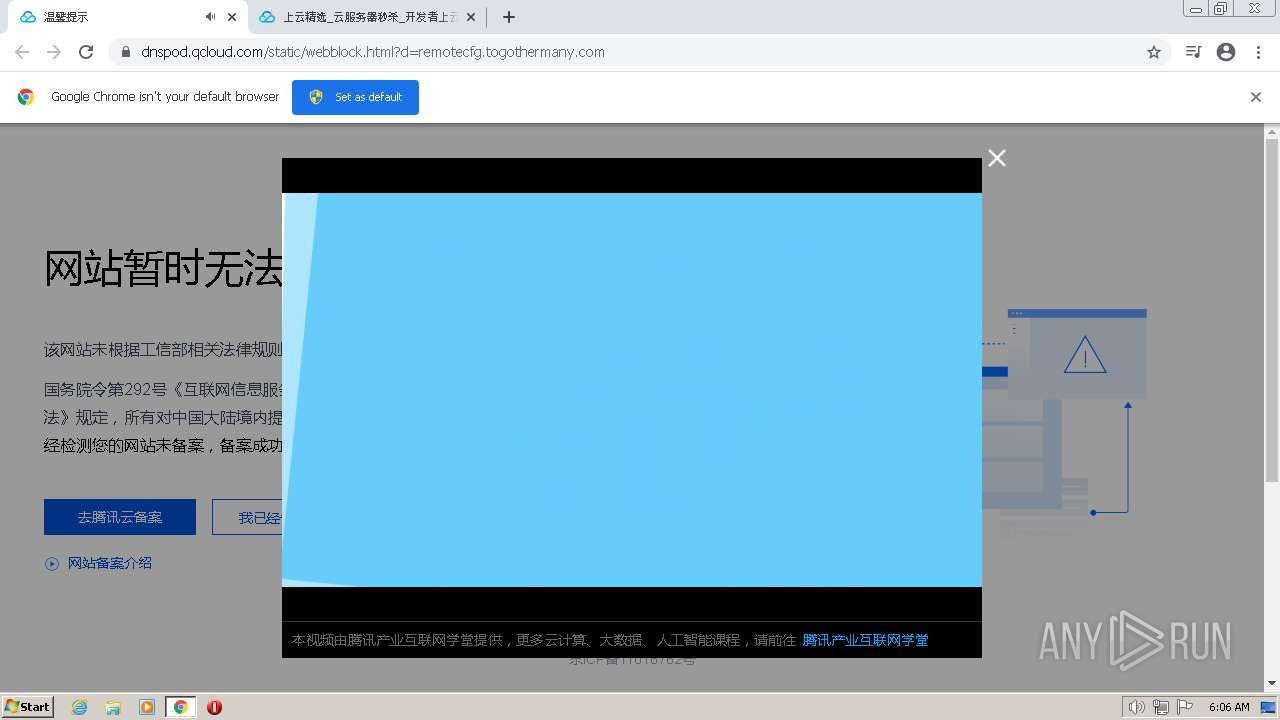The image size is (1280, 720).
Task: Click the 去腾讯云备案 button
Action: click(x=120, y=517)
